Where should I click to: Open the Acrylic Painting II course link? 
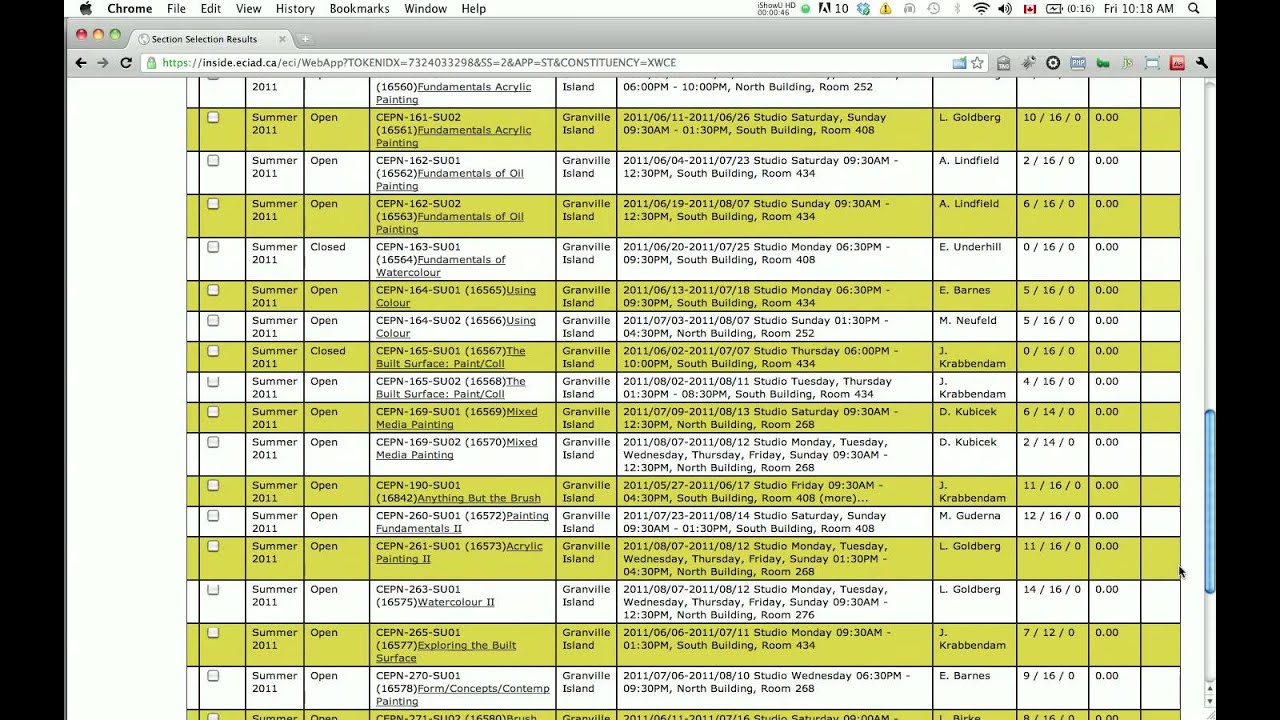459,552
